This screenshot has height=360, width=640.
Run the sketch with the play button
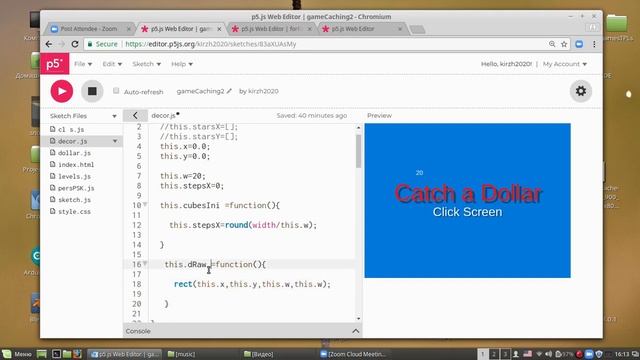pos(62,91)
